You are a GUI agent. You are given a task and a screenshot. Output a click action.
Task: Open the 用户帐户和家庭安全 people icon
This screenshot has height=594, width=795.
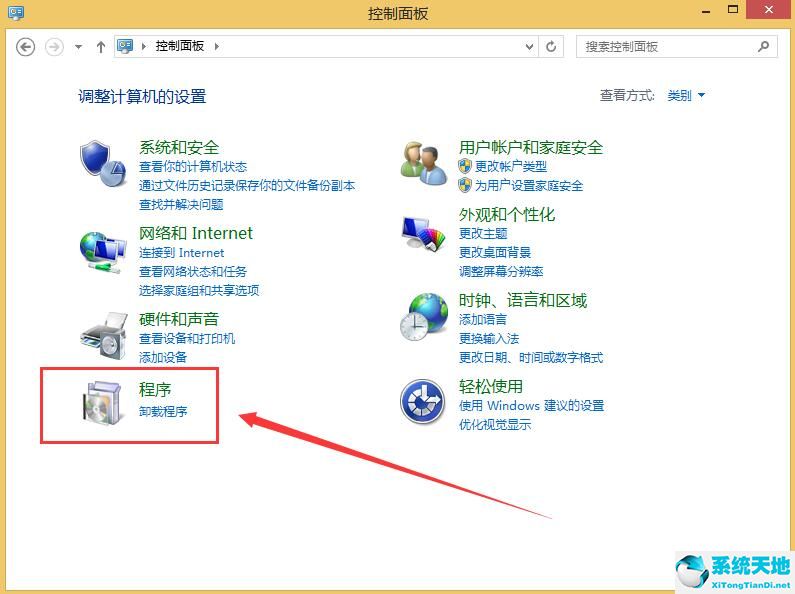click(424, 163)
